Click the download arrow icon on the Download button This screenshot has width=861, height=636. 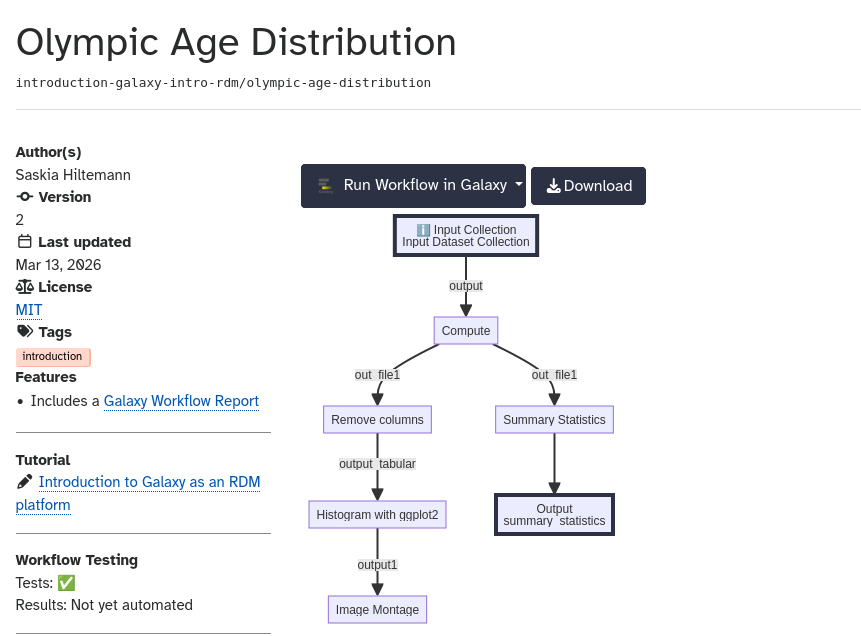(553, 185)
